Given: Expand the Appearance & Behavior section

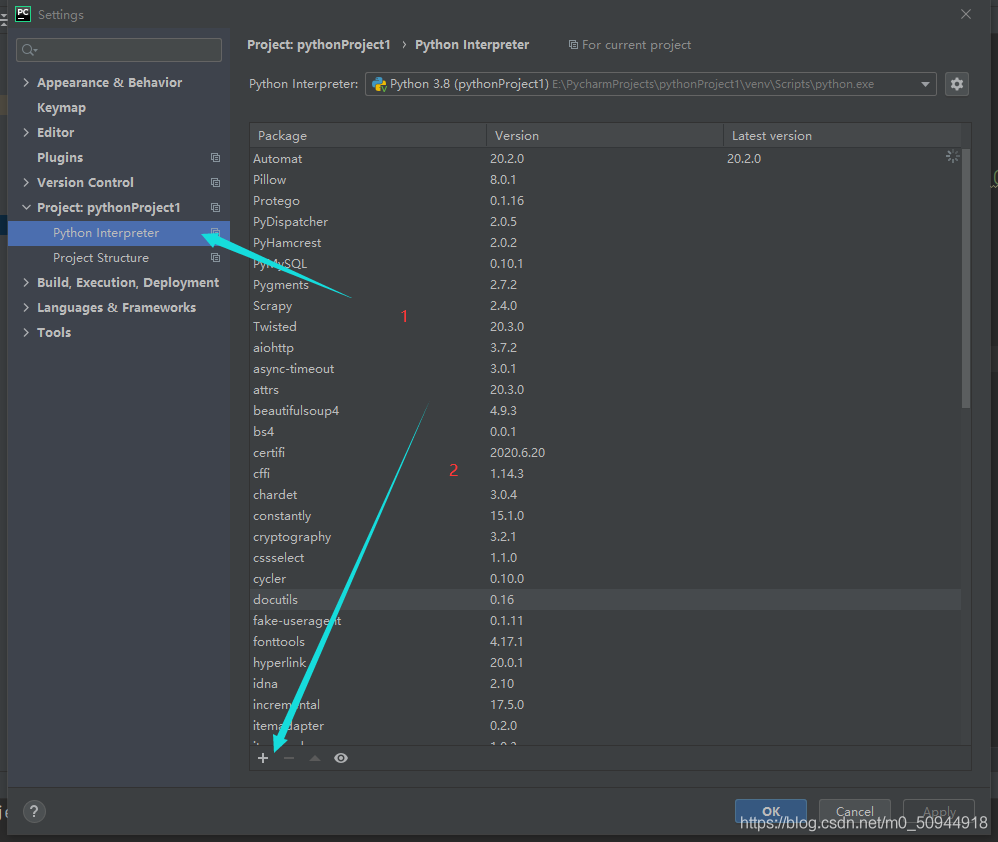Looking at the screenshot, I should (26, 83).
